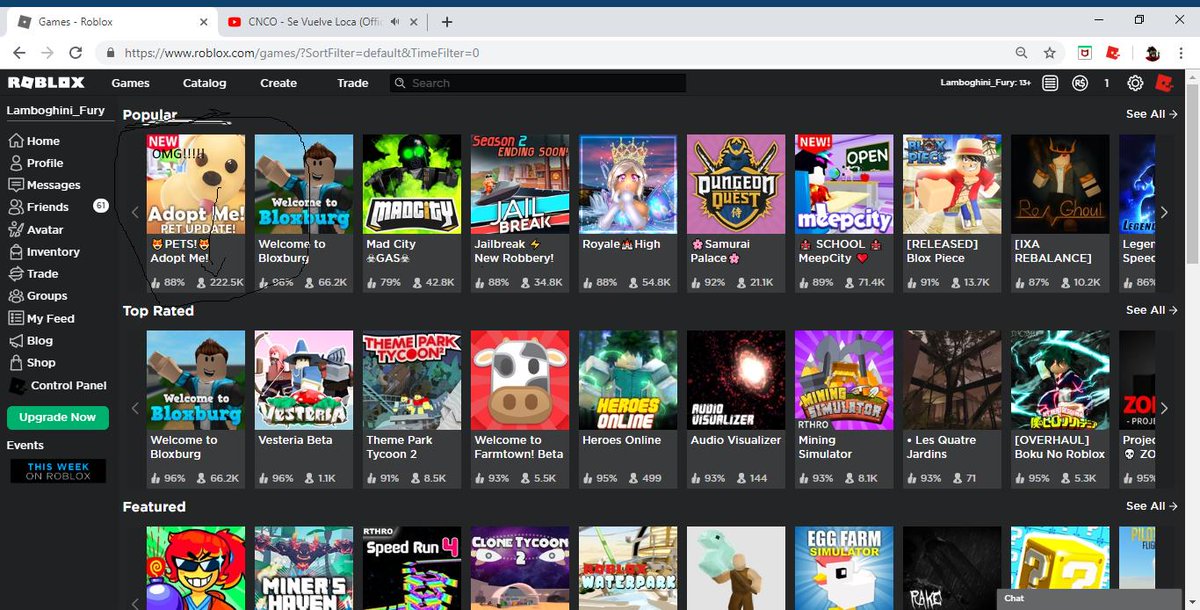Open Egg Farm Simulator featured thumbnail
This screenshot has width=1200, height=610.
point(844,568)
